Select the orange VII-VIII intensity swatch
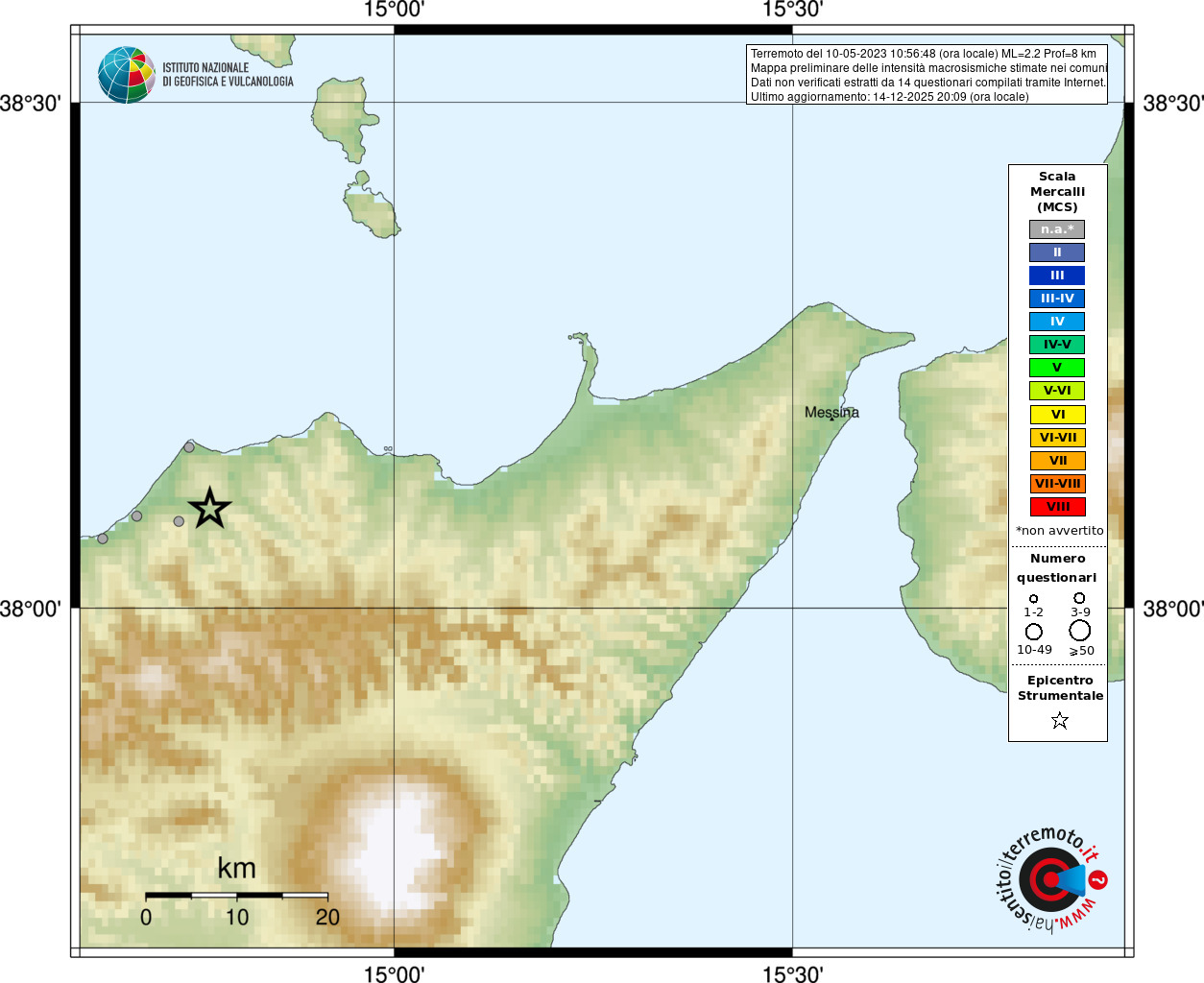Screen dimensions: 1204x983 (x=1057, y=484)
